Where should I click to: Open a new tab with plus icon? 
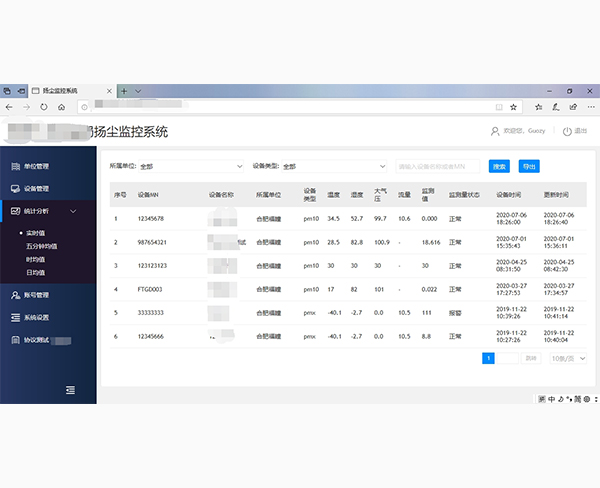pyautogui.click(x=124, y=91)
